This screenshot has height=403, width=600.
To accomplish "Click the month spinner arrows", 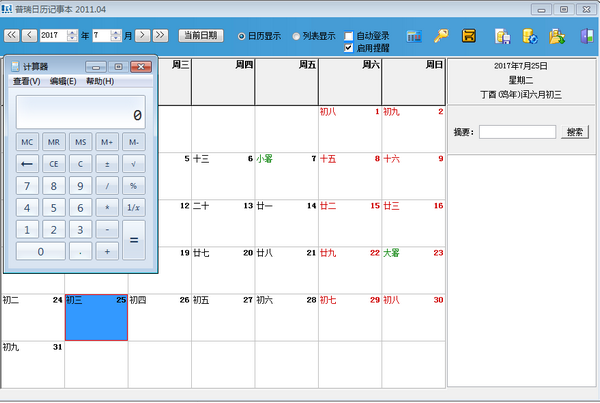I will click(x=116, y=35).
